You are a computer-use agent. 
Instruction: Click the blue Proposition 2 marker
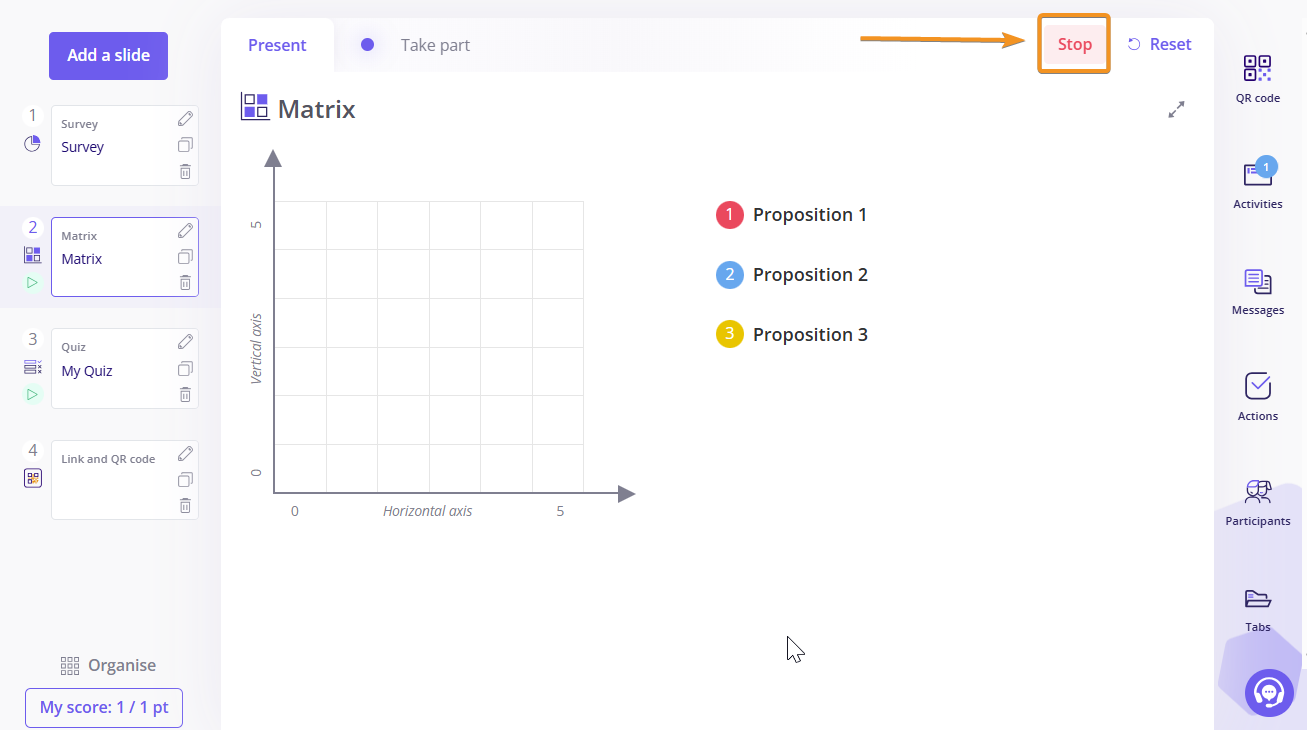pos(730,275)
